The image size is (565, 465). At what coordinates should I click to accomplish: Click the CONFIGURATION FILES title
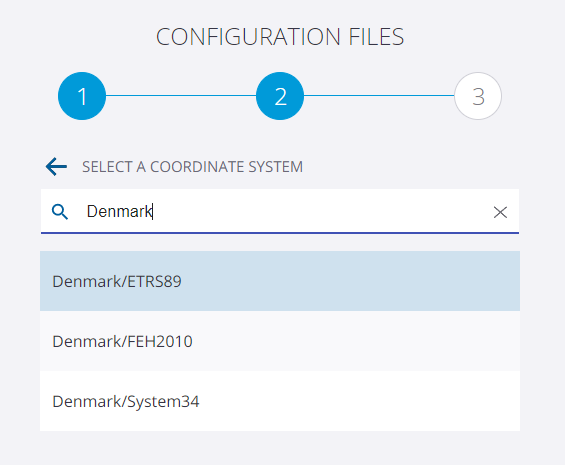click(280, 37)
